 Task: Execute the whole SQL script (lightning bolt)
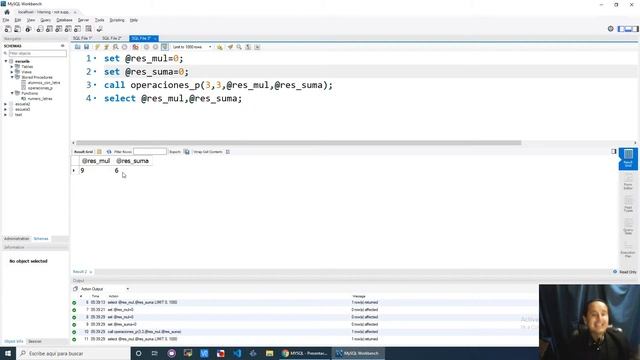click(98, 47)
